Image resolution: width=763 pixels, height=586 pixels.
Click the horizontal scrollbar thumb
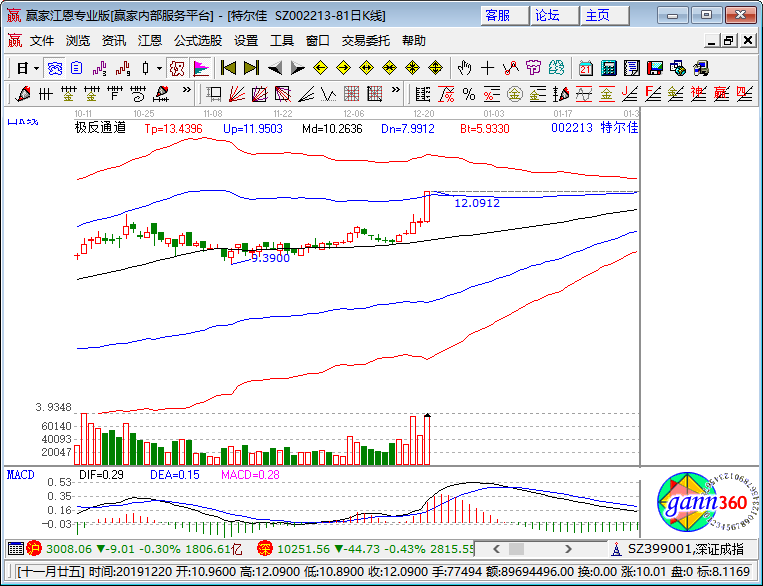(x=516, y=549)
